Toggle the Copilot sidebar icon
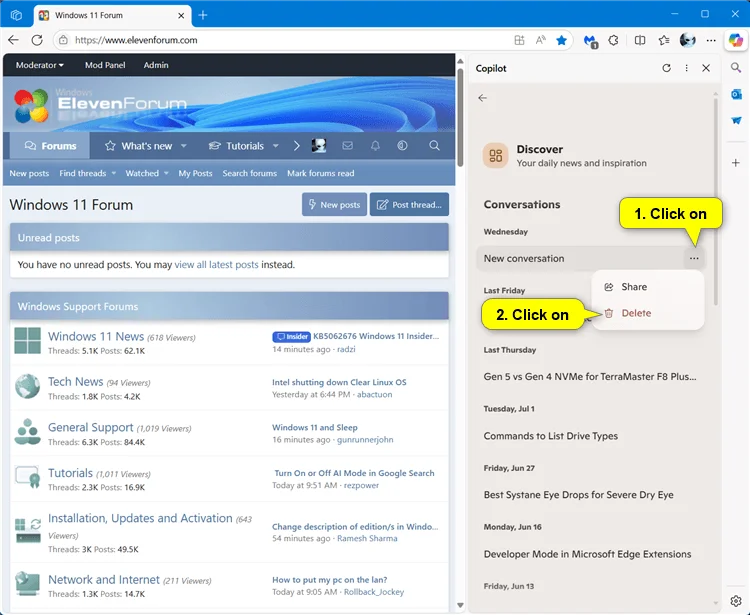750x615 pixels. (x=736, y=40)
